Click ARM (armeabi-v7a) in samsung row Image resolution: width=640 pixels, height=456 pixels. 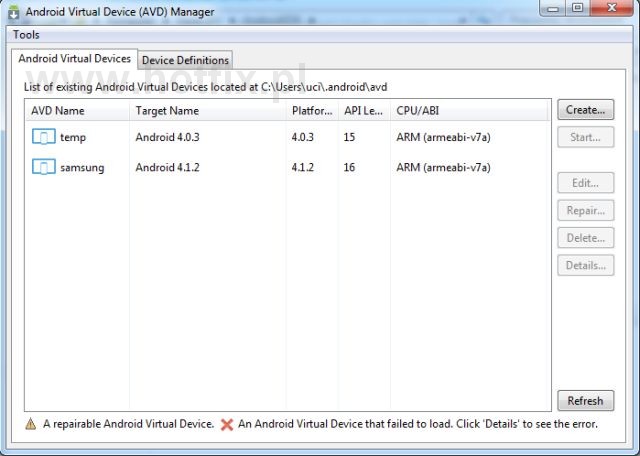tap(443, 167)
